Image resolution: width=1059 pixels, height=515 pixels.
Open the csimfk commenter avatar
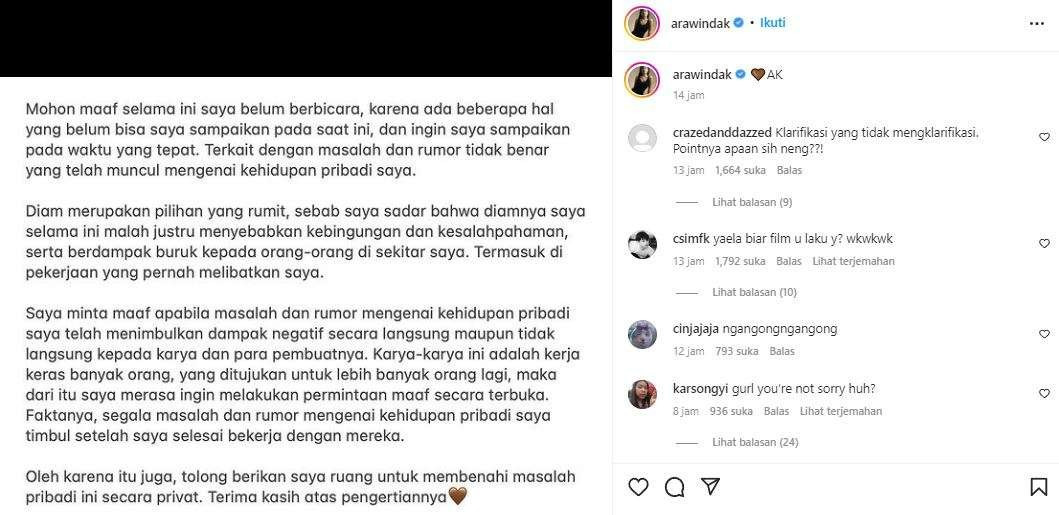(642, 244)
